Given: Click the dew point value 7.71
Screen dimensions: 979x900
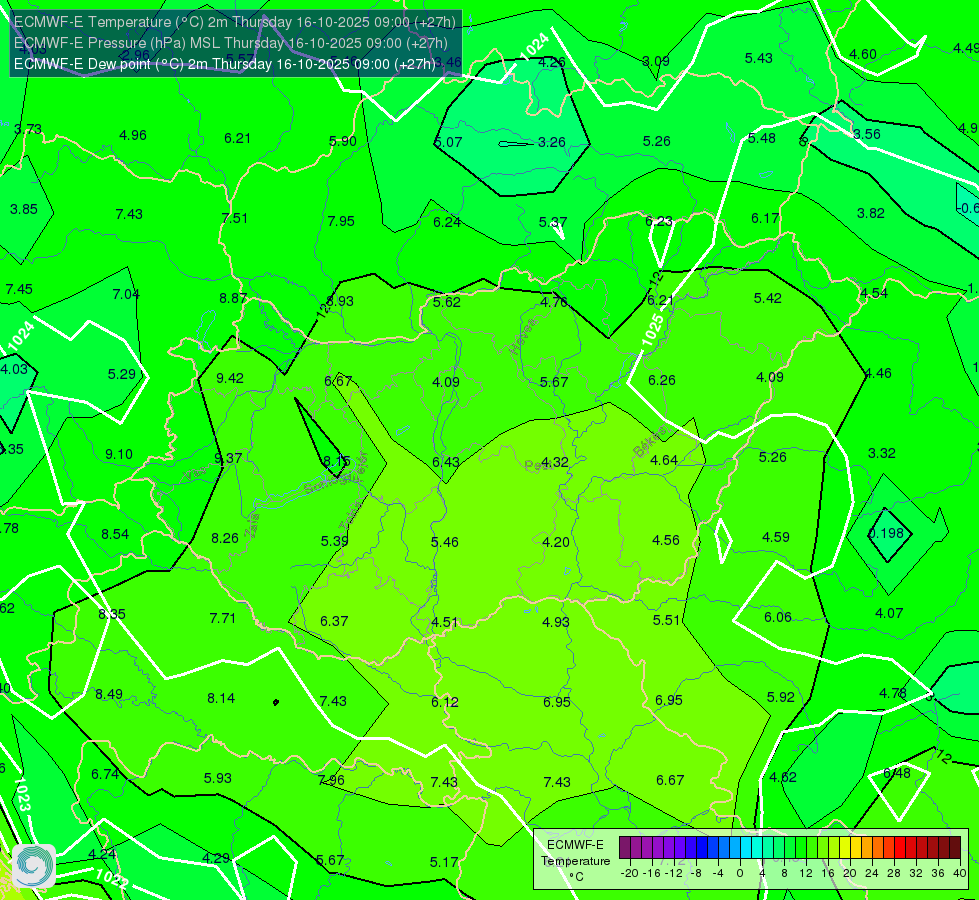Looking at the screenshot, I should pyautogui.click(x=222, y=618).
